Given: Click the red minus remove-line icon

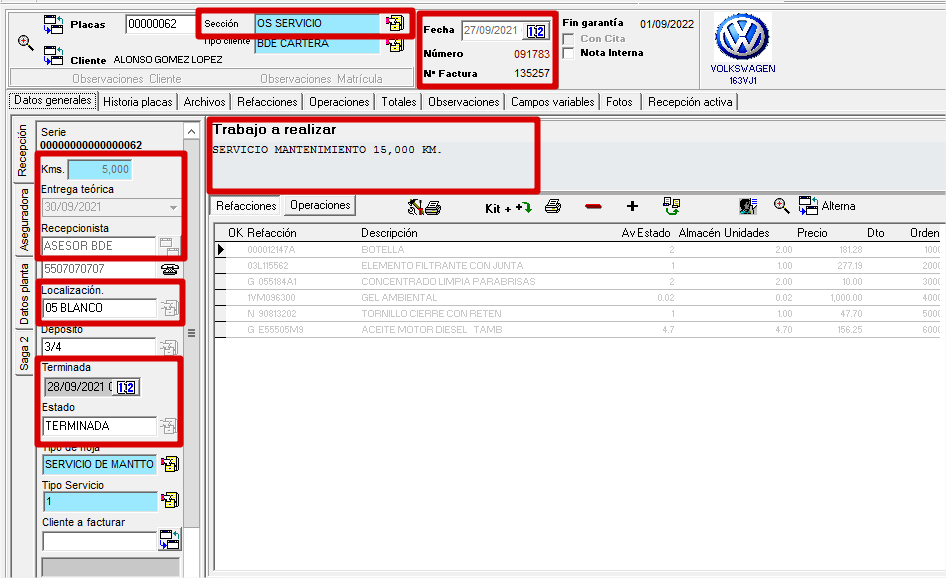Looking at the screenshot, I should 593,206.
